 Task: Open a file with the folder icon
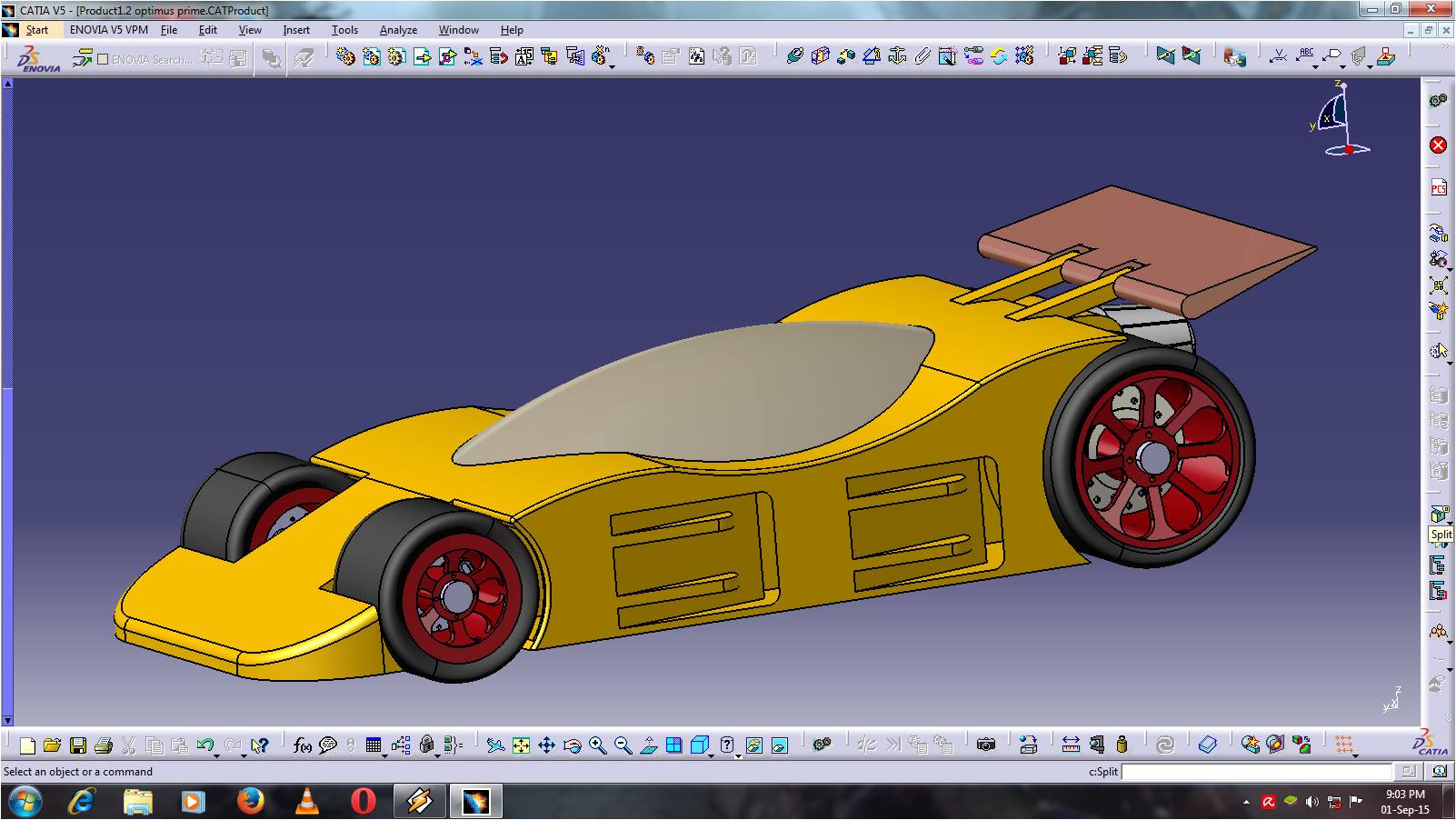pos(52,745)
